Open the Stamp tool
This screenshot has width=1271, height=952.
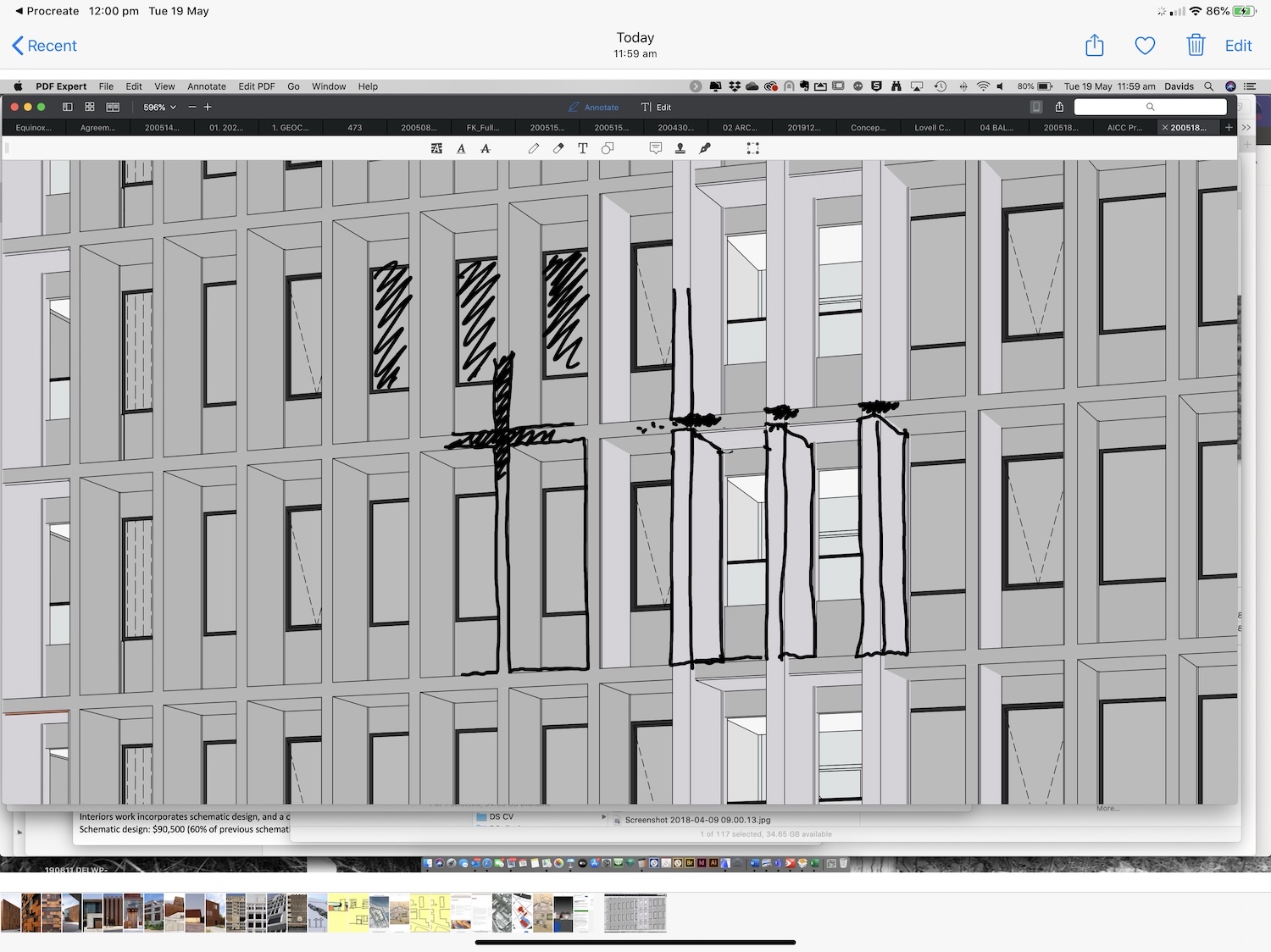point(680,148)
